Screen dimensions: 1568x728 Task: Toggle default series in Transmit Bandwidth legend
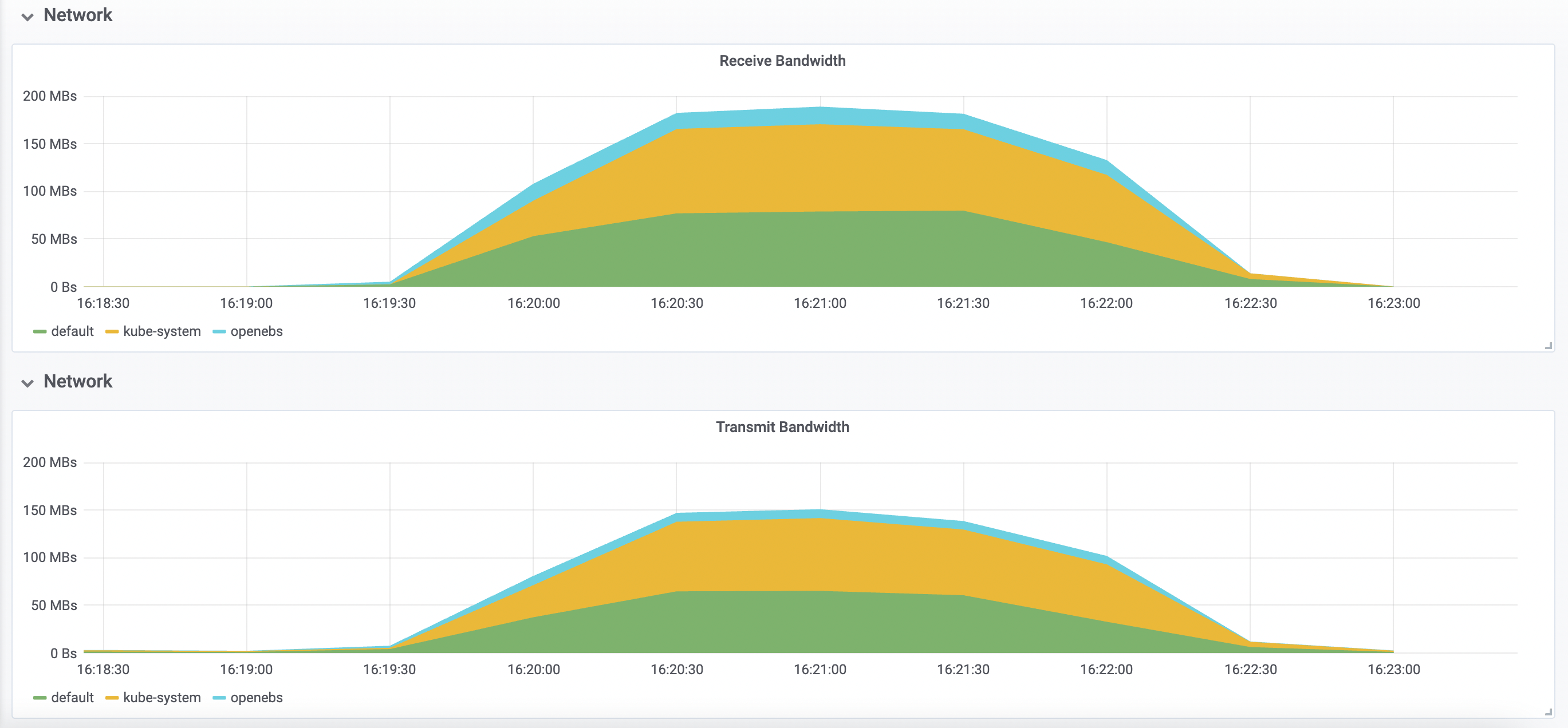coord(72,698)
